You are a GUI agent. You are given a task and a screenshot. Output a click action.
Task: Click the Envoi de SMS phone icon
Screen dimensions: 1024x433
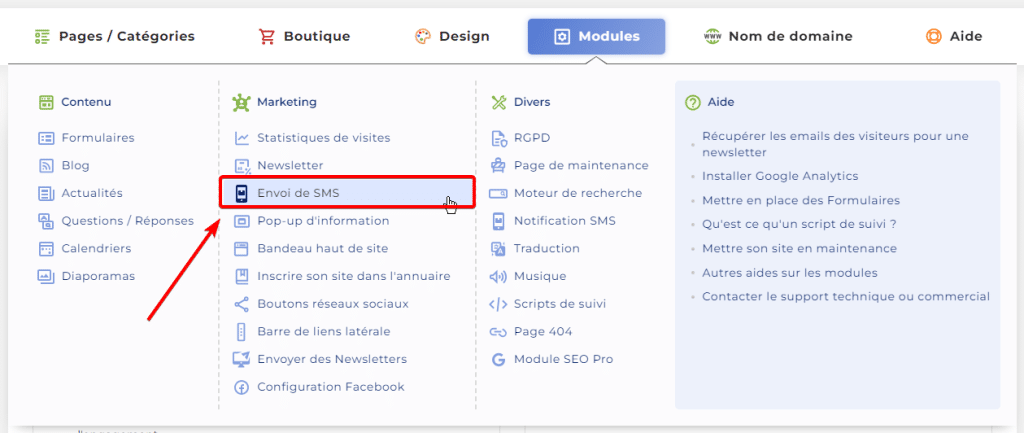click(x=241, y=193)
